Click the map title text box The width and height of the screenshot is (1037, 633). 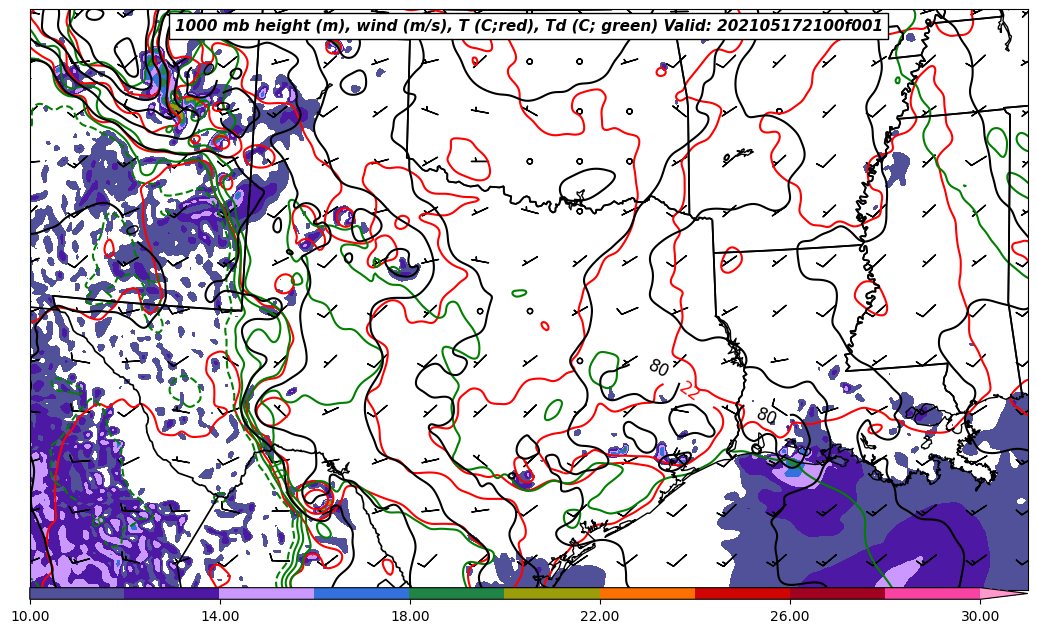click(528, 26)
